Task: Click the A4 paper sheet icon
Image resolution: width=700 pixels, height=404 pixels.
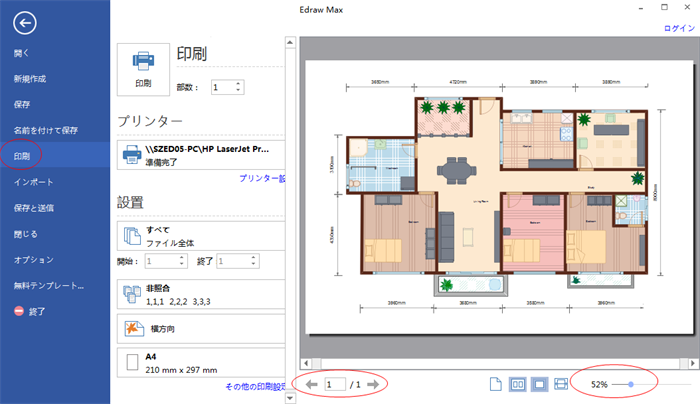Action: [x=132, y=362]
